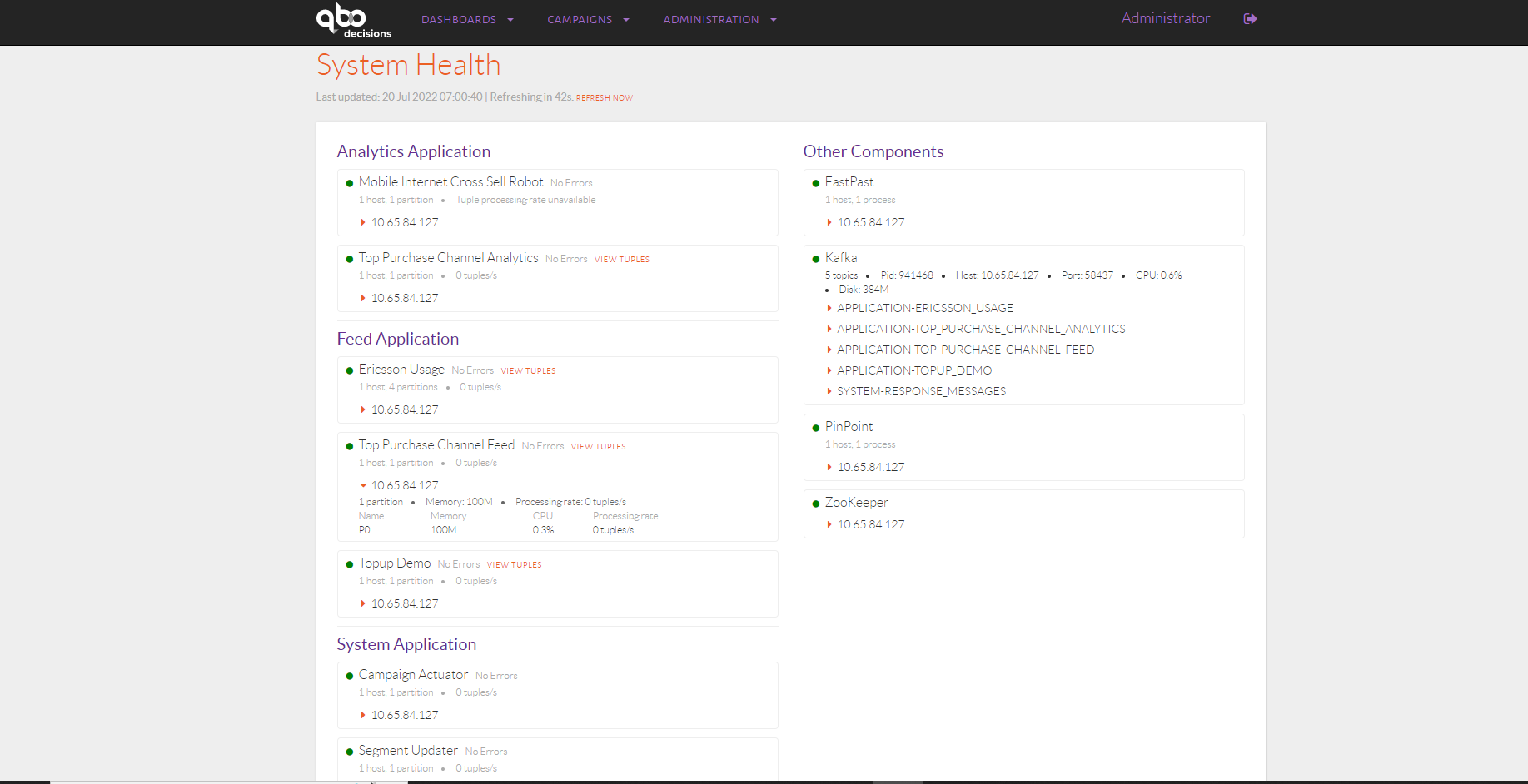The height and width of the screenshot is (784, 1528).
Task: Open the Dashboards menu
Action: coord(467,20)
